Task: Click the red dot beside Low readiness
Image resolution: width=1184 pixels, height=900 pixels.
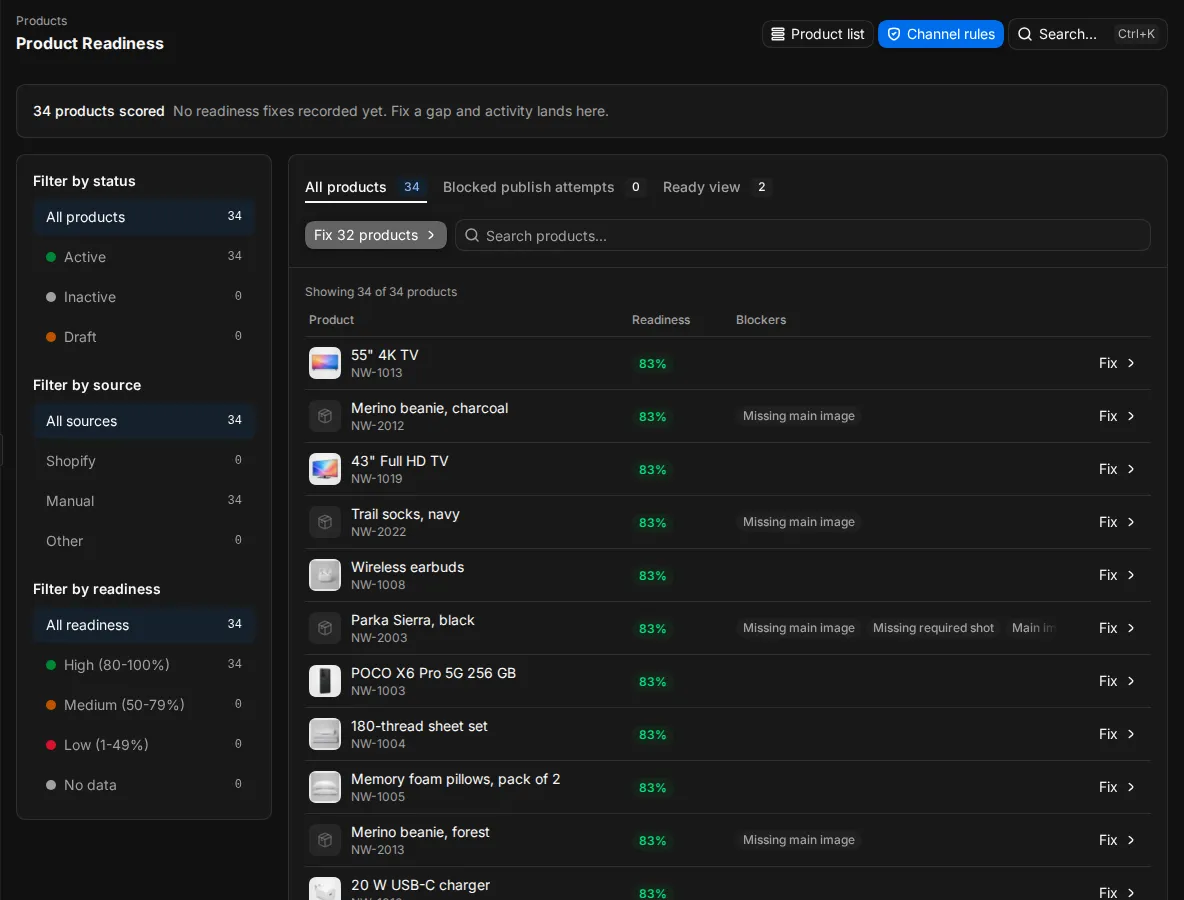Action: (51, 744)
